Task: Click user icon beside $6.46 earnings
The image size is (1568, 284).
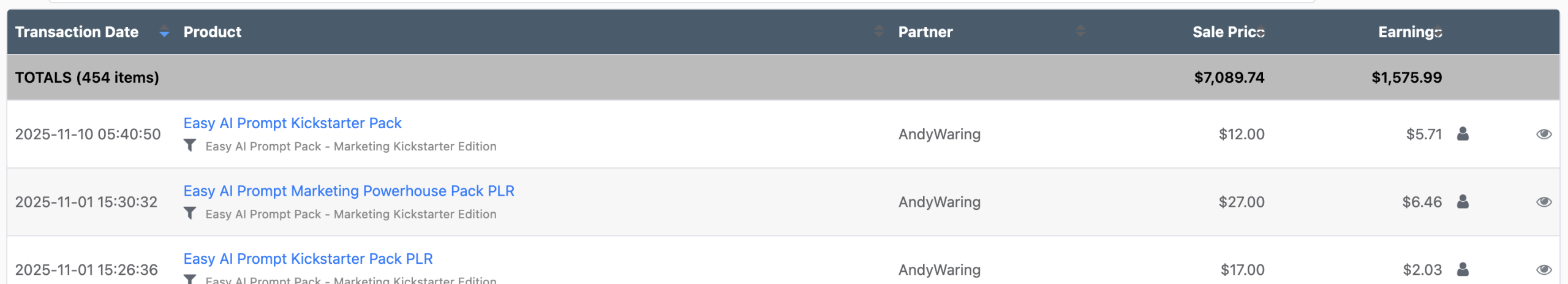Action: click(1463, 201)
